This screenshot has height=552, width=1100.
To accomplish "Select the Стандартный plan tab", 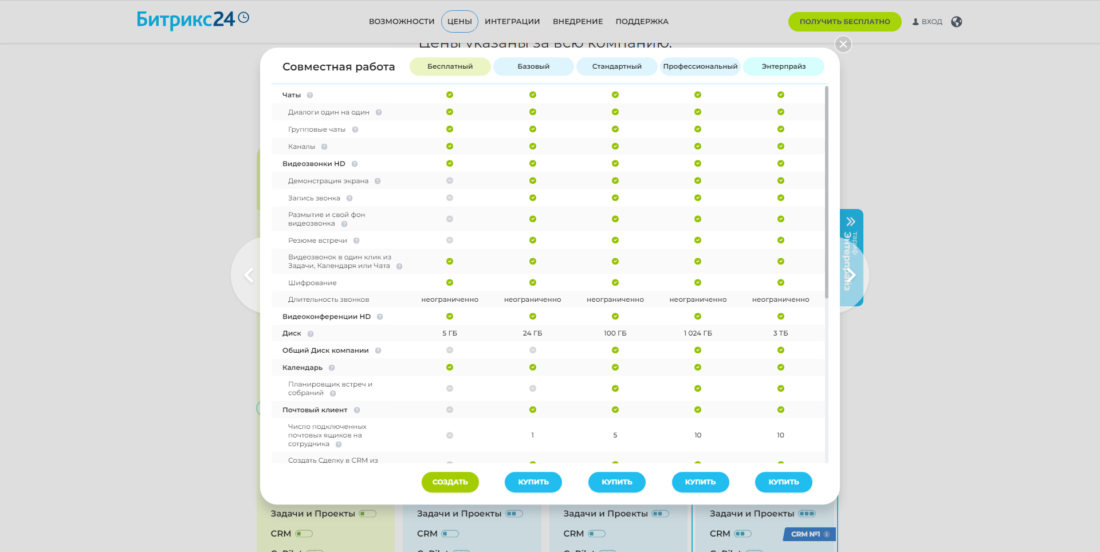I will pos(615,67).
